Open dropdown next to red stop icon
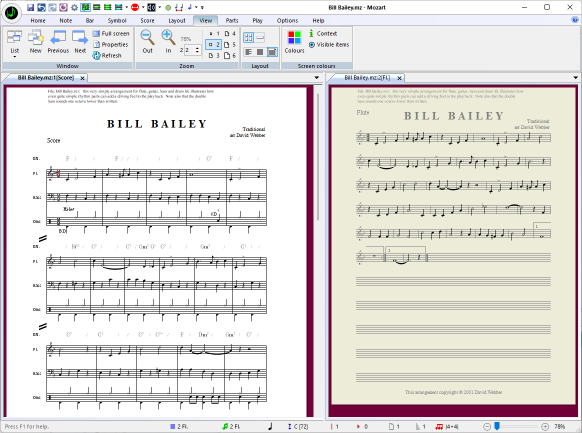 [143, 7]
